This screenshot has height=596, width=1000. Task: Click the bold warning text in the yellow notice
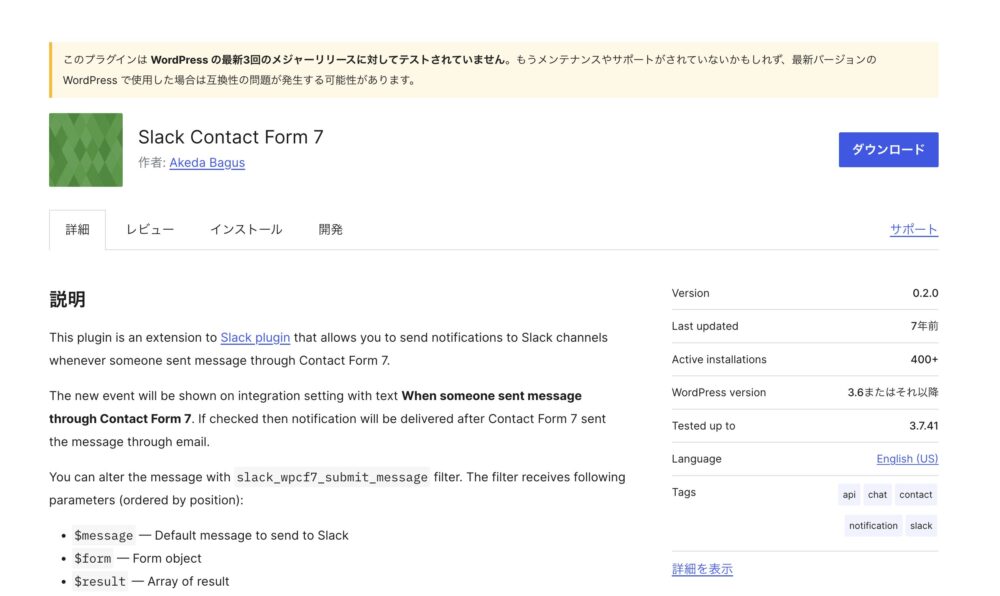(330, 59)
